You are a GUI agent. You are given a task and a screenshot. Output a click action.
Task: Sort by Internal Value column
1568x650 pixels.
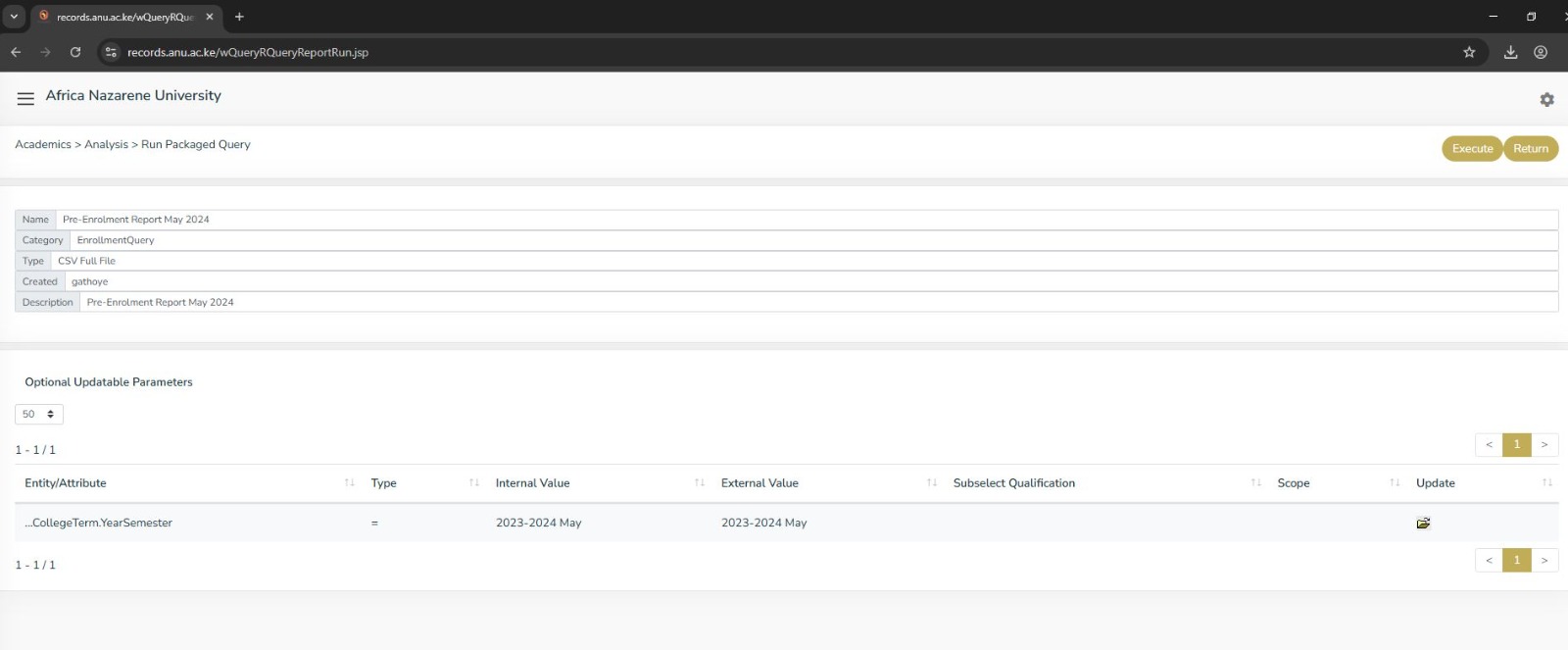point(532,483)
